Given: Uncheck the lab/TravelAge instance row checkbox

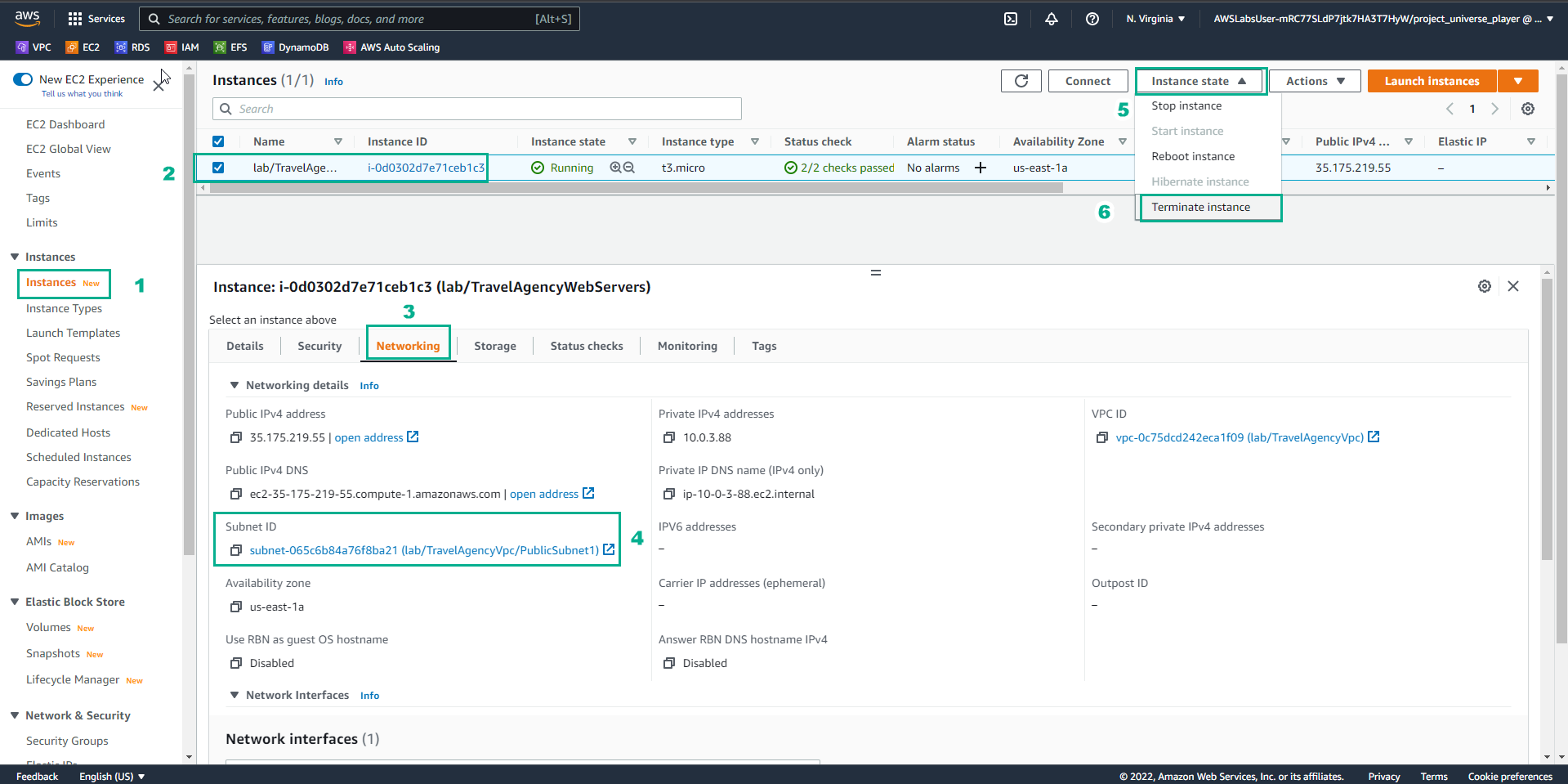Looking at the screenshot, I should pos(218,168).
